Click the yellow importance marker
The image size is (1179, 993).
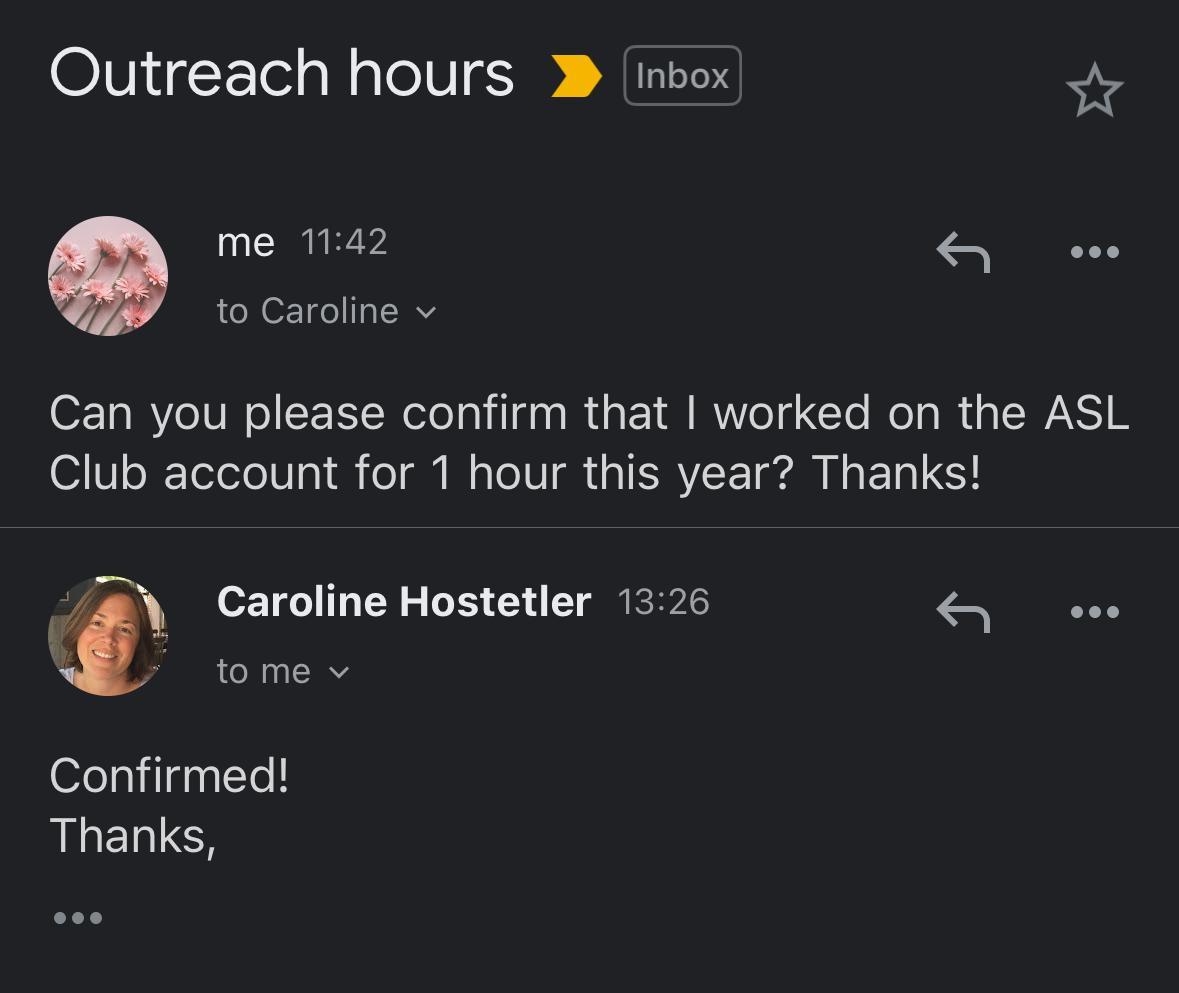coord(576,77)
